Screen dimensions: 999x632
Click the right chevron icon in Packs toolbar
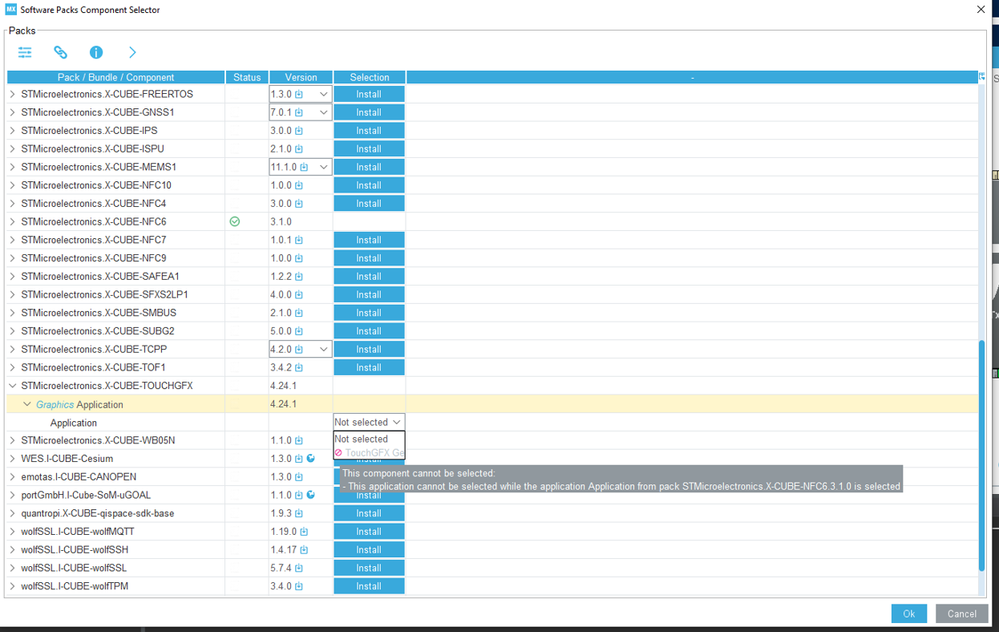pyautogui.click(x=132, y=52)
